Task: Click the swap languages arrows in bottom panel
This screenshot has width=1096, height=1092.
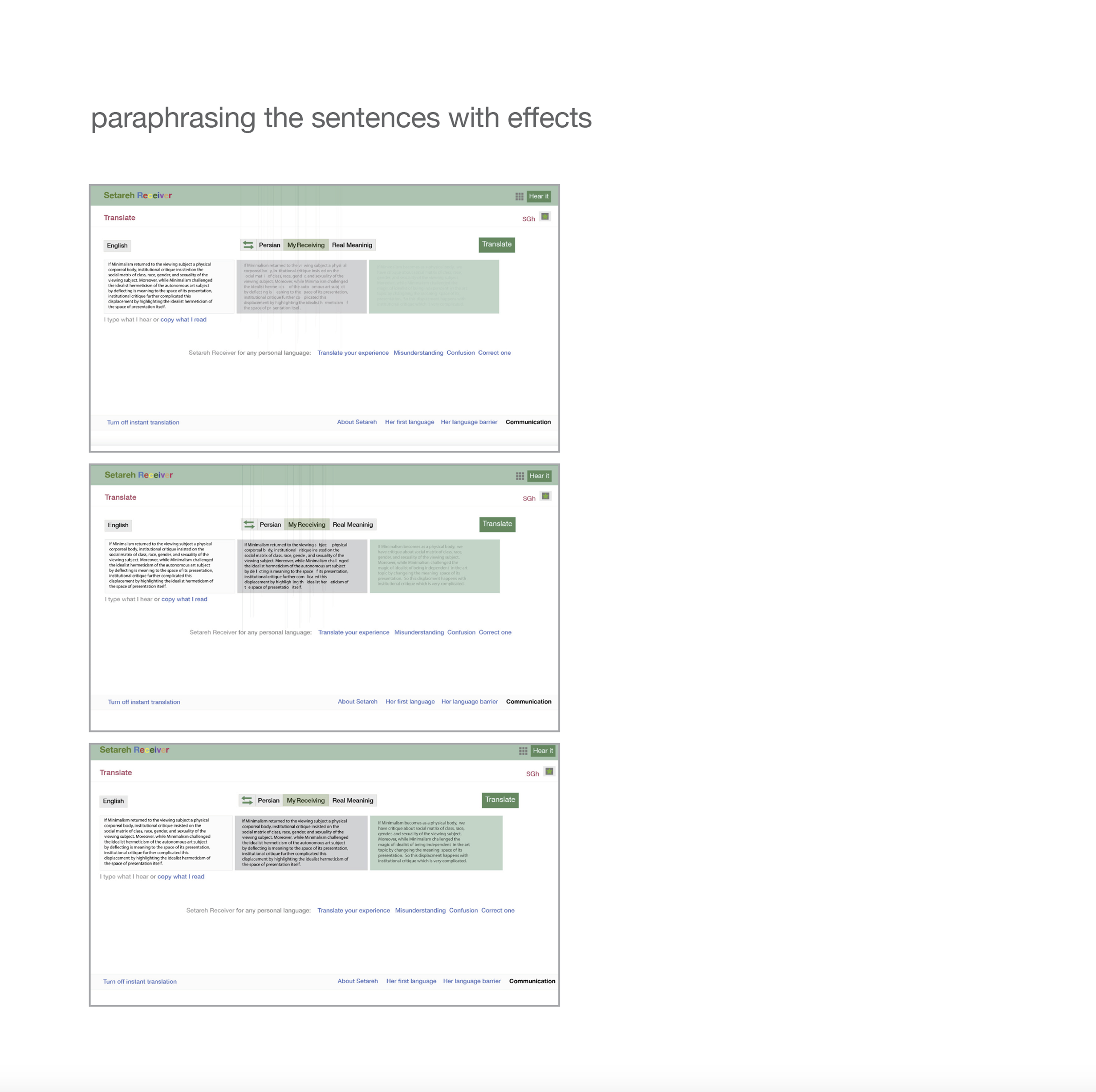Action: (x=247, y=800)
